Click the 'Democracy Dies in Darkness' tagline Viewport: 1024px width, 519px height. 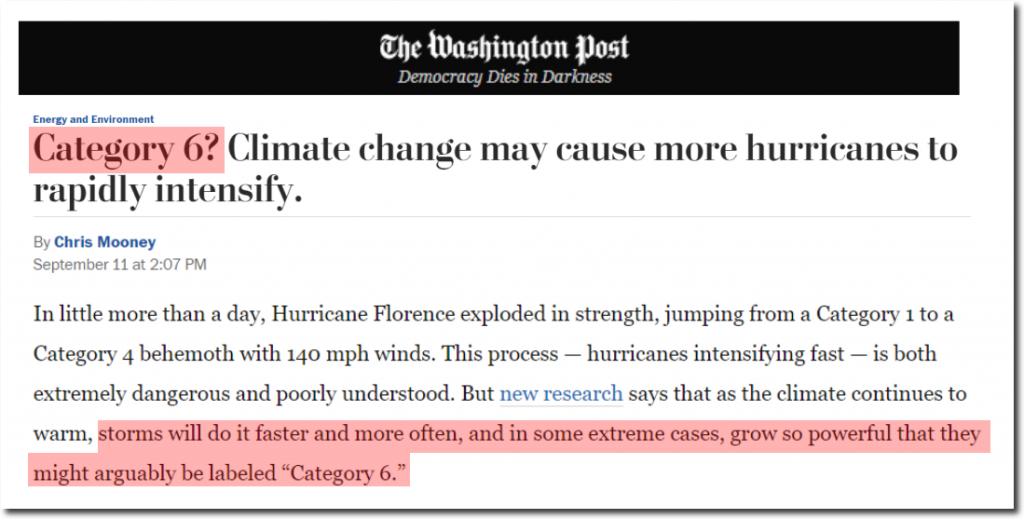[505, 77]
